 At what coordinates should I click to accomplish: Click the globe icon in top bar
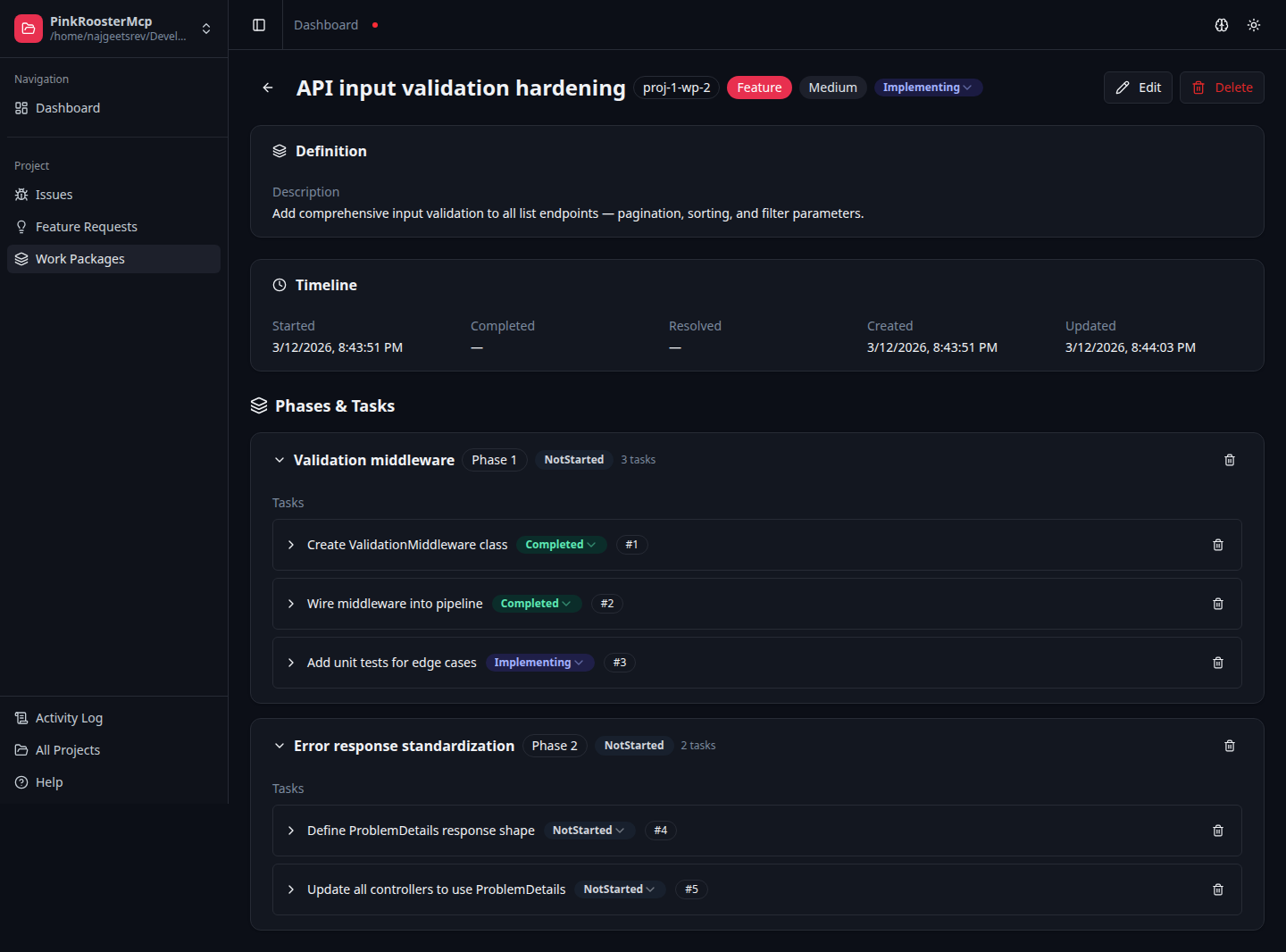tap(1222, 25)
